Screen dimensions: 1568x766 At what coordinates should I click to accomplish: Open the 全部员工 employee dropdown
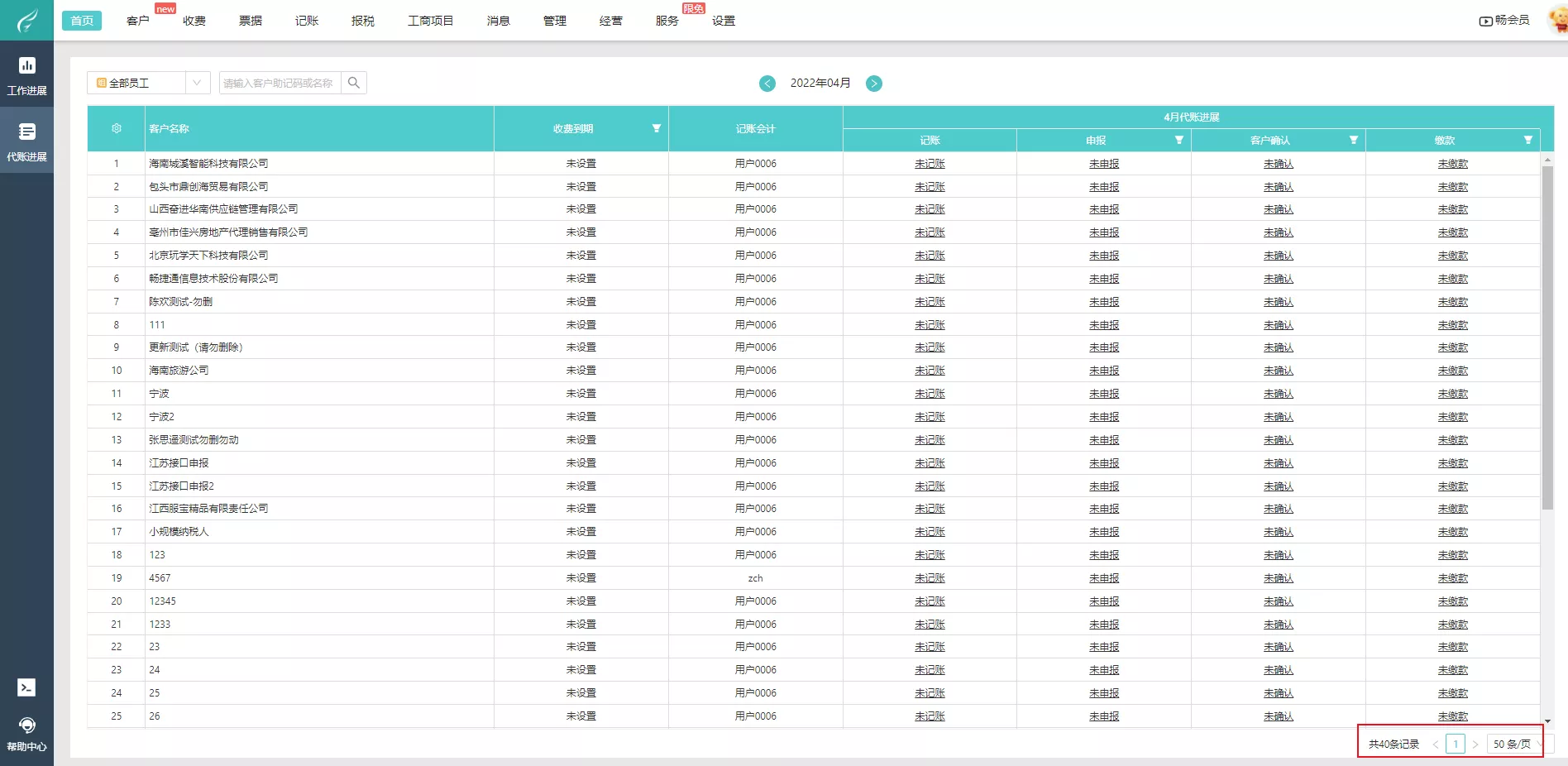click(x=149, y=83)
